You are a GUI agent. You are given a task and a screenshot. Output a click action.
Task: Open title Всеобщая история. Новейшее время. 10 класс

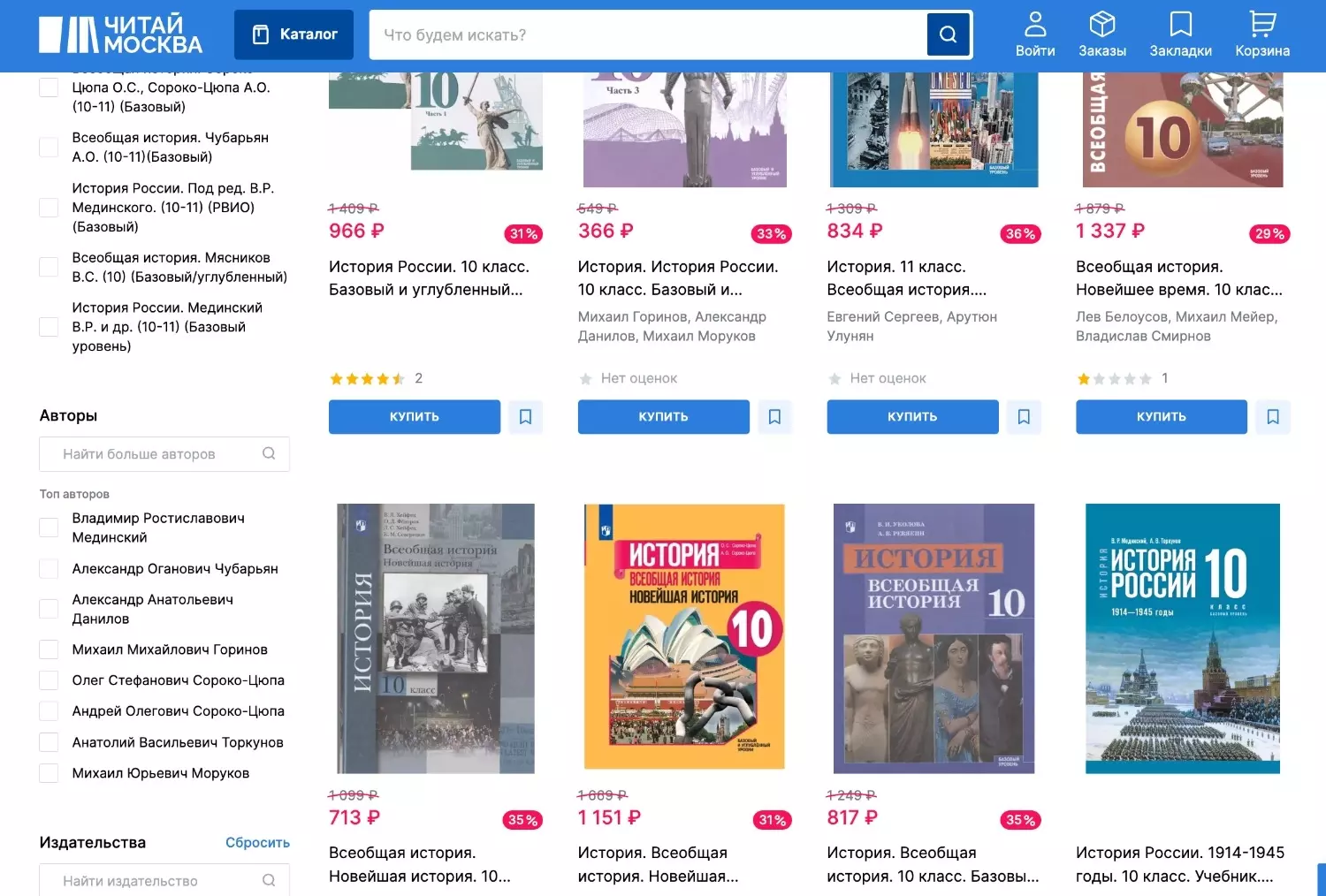pyautogui.click(x=1179, y=278)
